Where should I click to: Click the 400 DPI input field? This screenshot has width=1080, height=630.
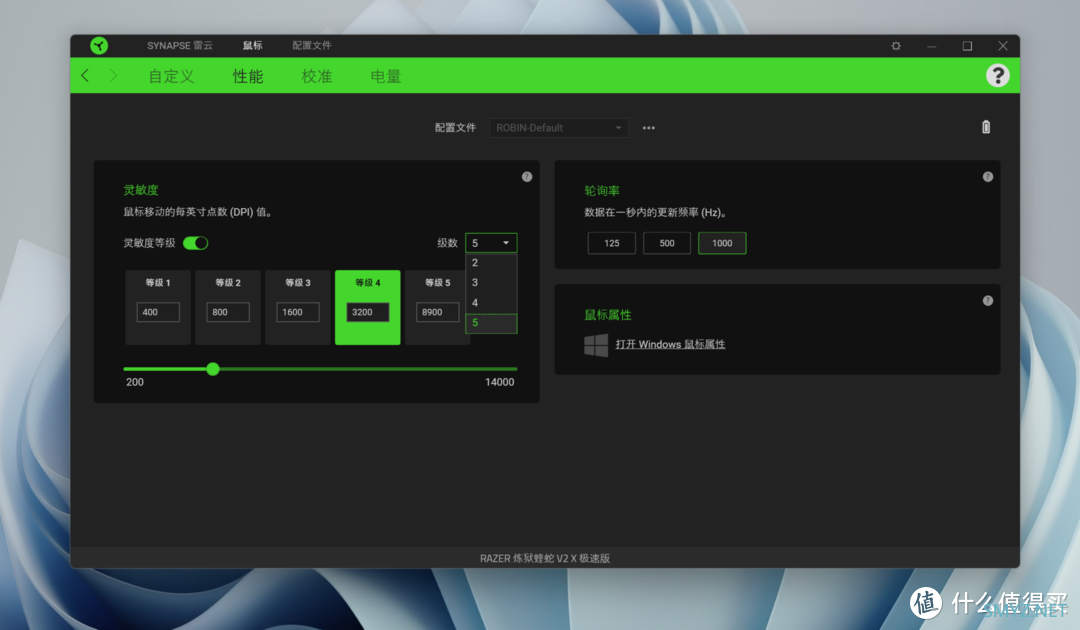[158, 312]
